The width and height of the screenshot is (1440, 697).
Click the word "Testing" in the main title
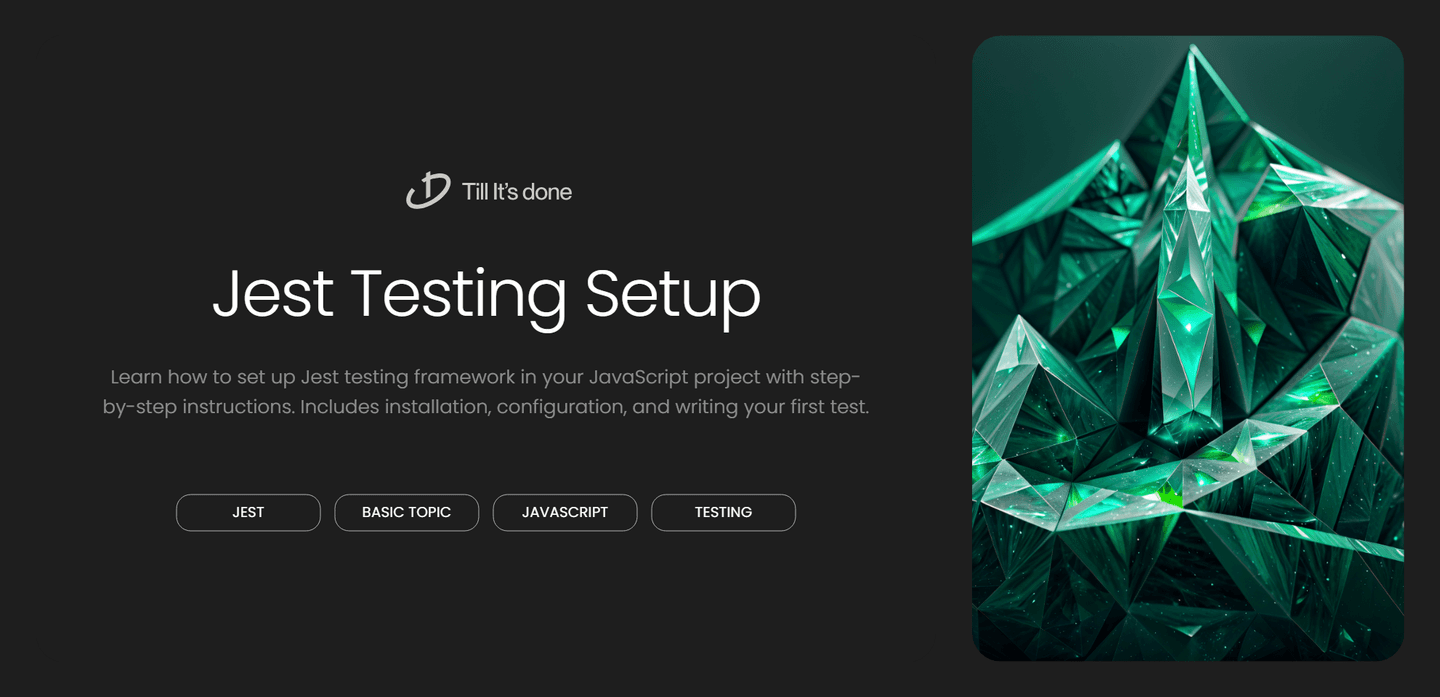[x=458, y=293]
